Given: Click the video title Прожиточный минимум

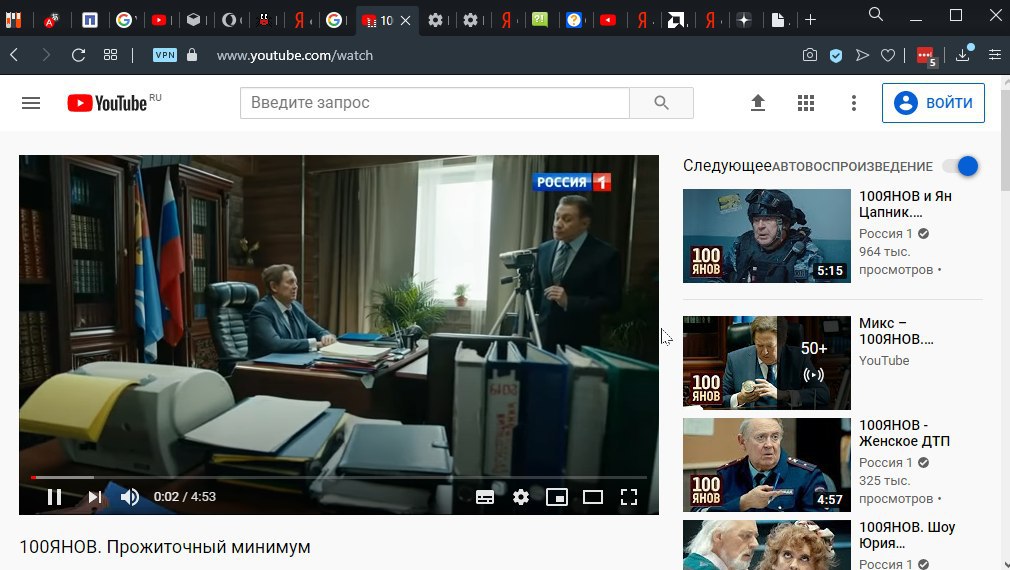Looking at the screenshot, I should click(165, 547).
